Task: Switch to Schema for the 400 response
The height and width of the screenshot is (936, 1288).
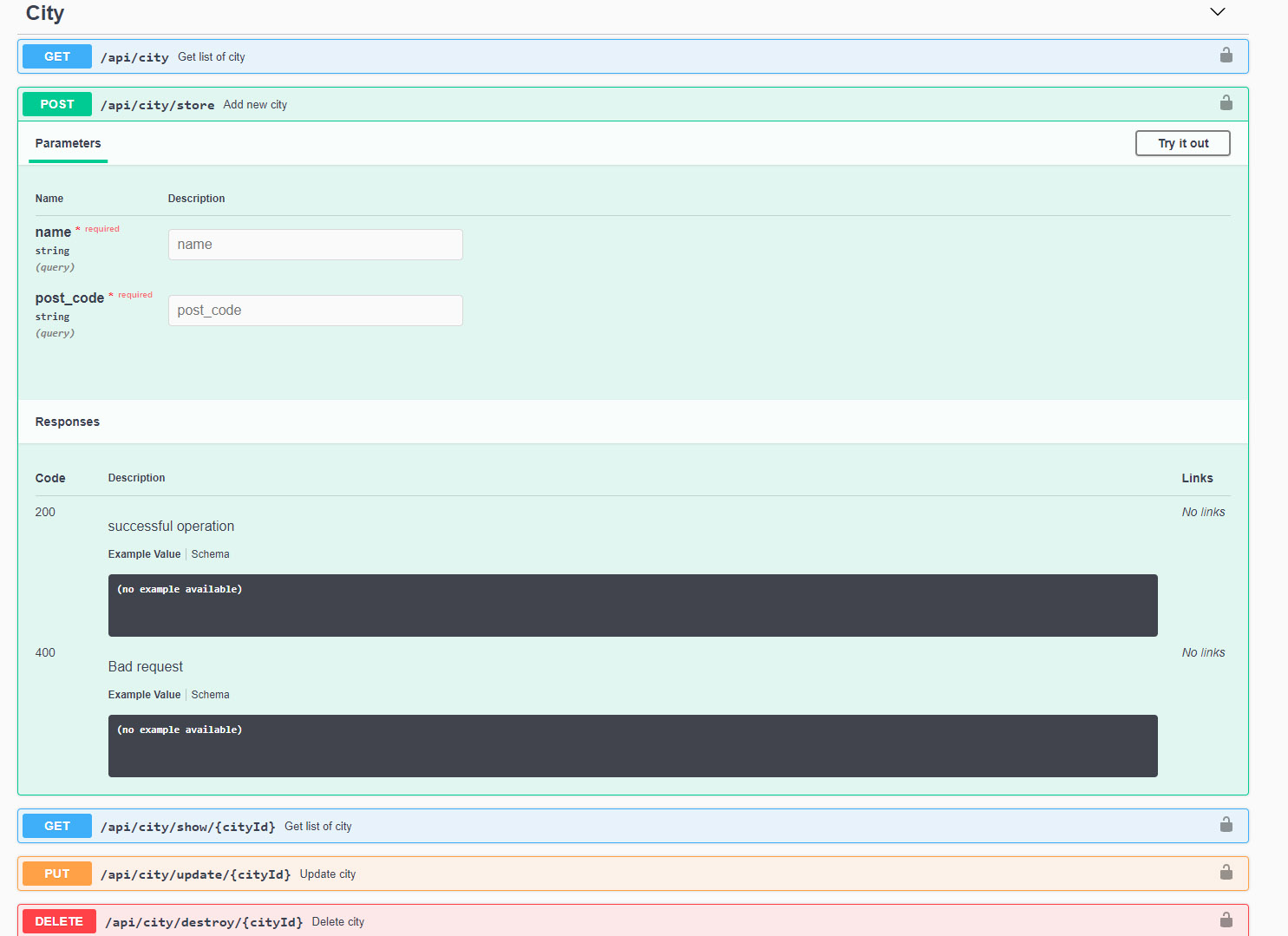Action: [x=210, y=695]
